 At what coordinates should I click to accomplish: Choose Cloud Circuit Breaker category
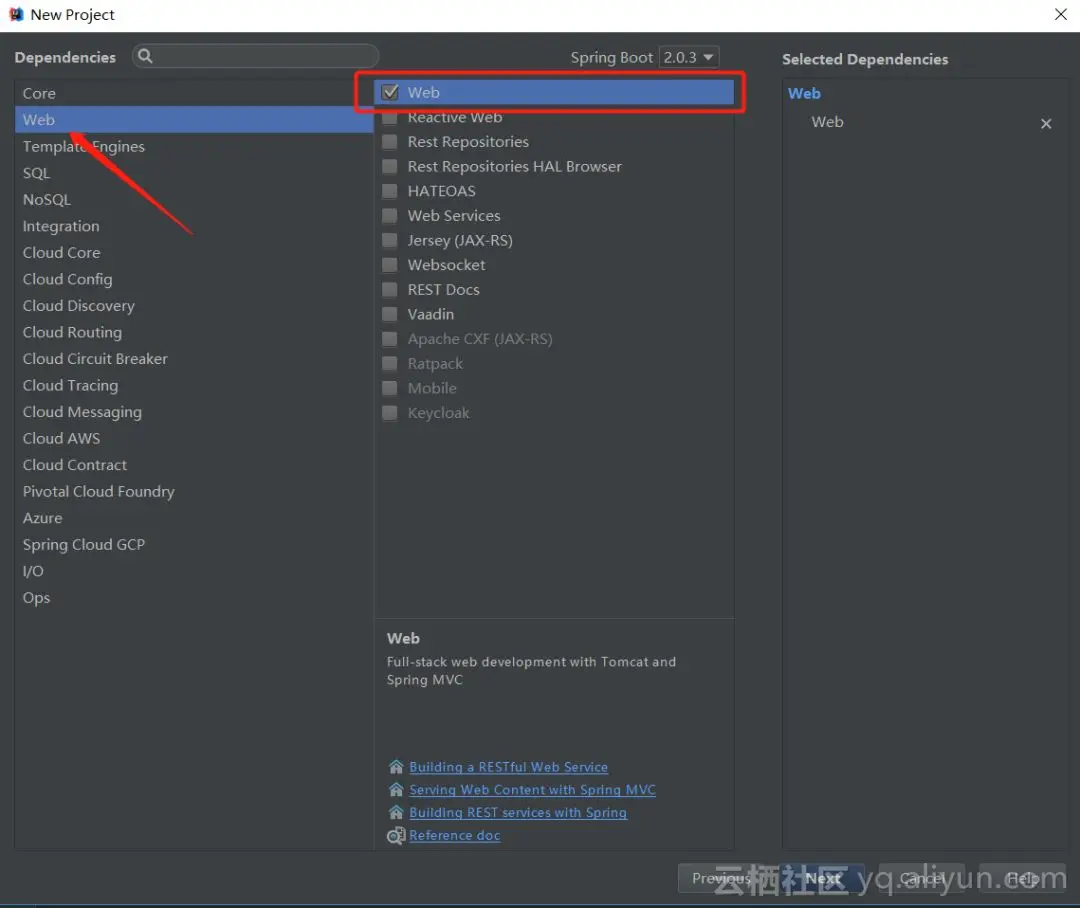194,359
